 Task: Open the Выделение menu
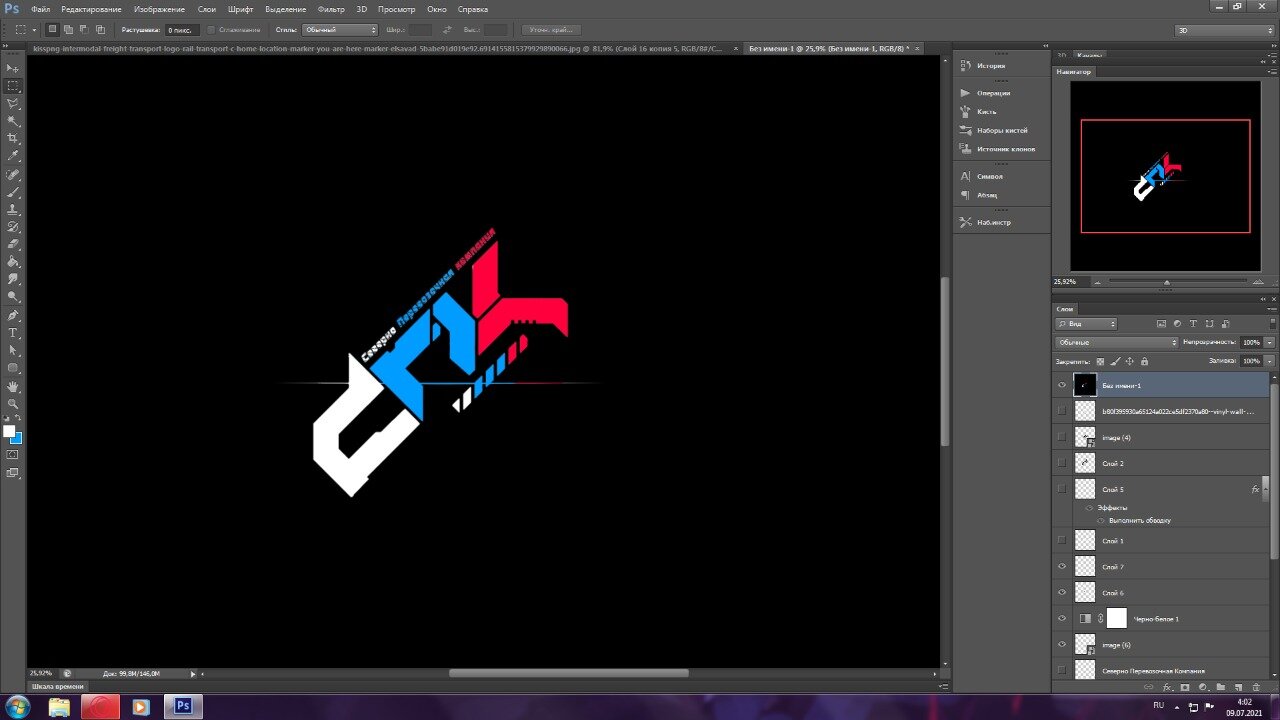click(x=285, y=9)
